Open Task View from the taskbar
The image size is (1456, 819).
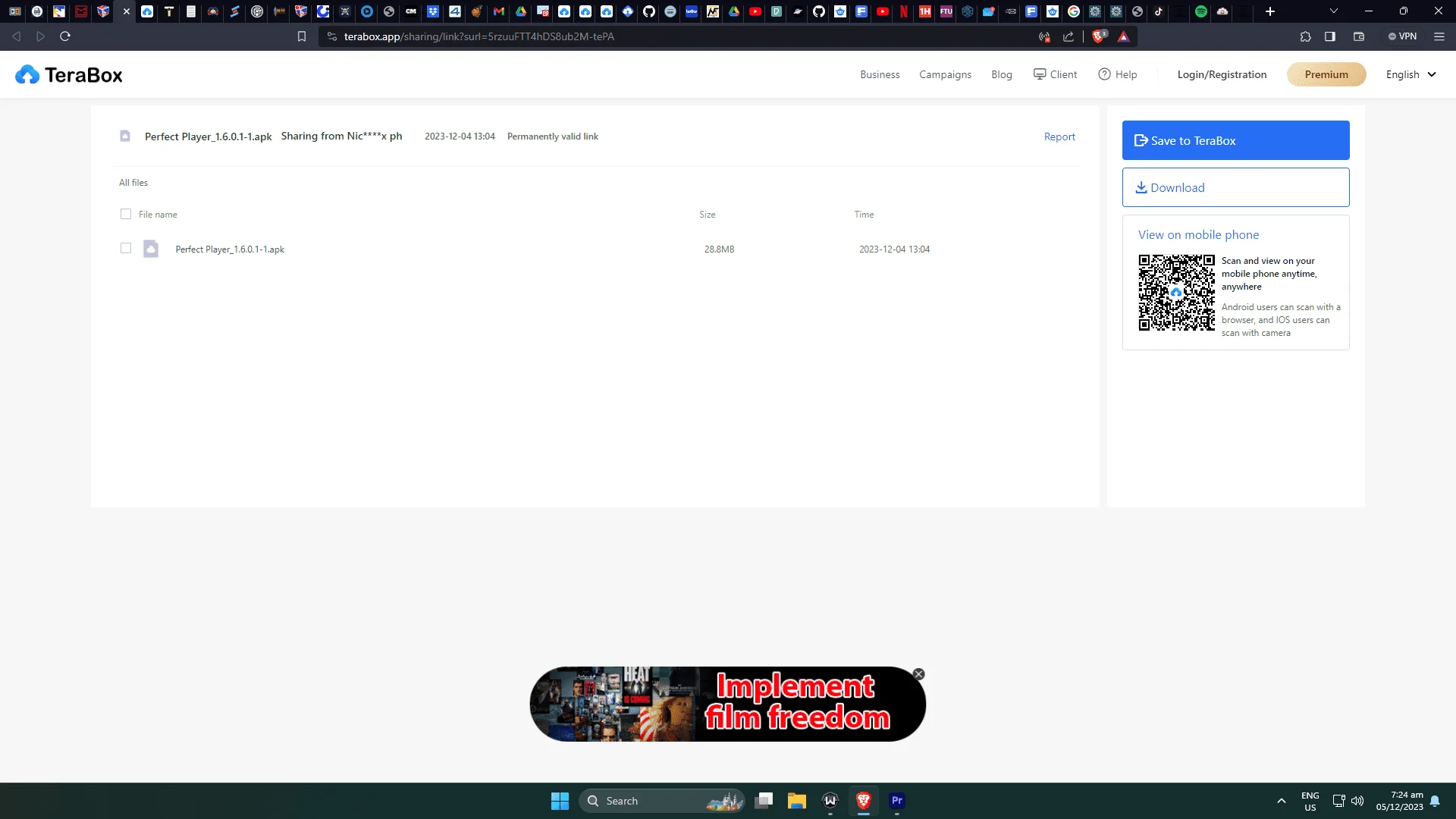pyautogui.click(x=764, y=801)
